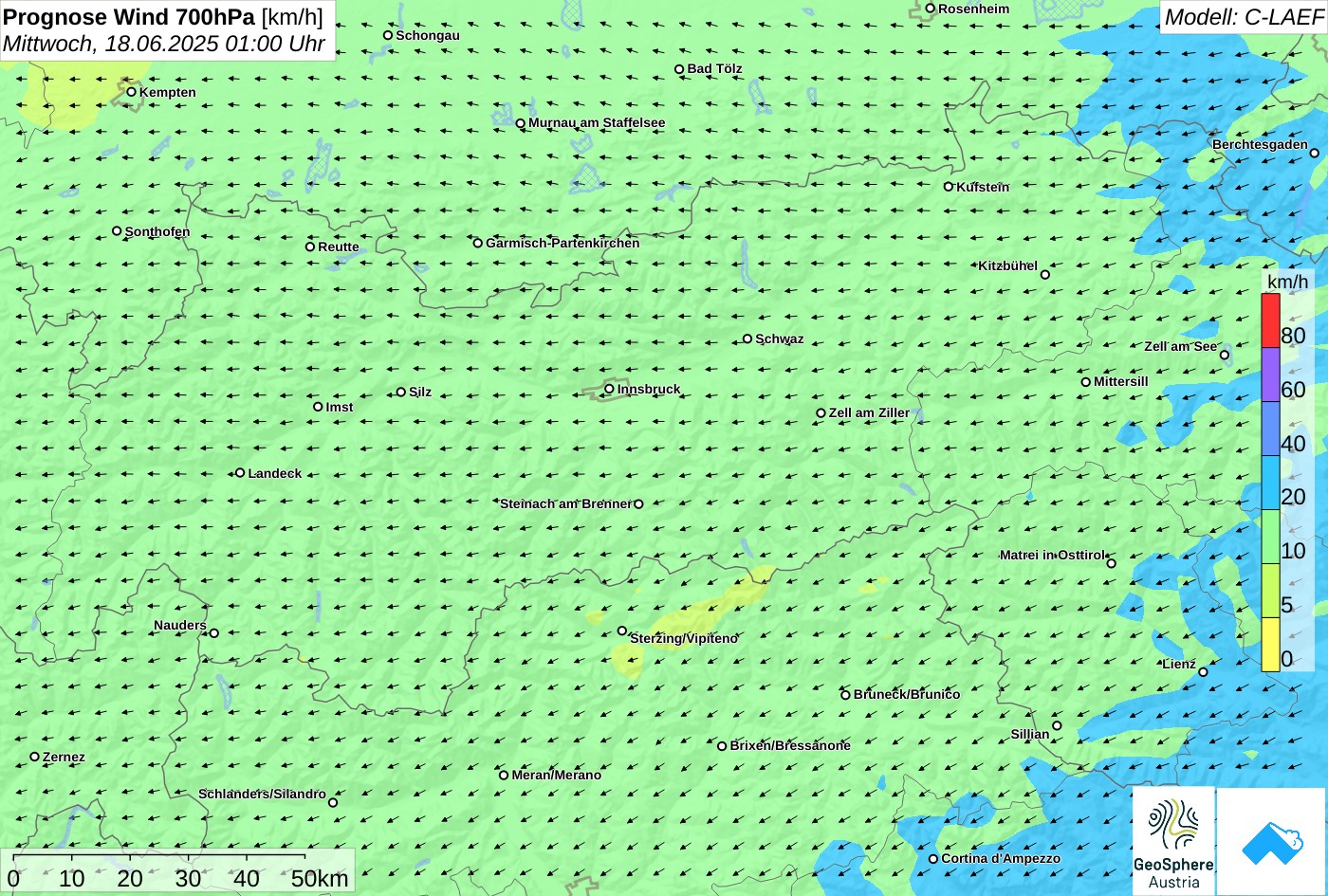Click the 'Steinach am Brenner' label

565,503
